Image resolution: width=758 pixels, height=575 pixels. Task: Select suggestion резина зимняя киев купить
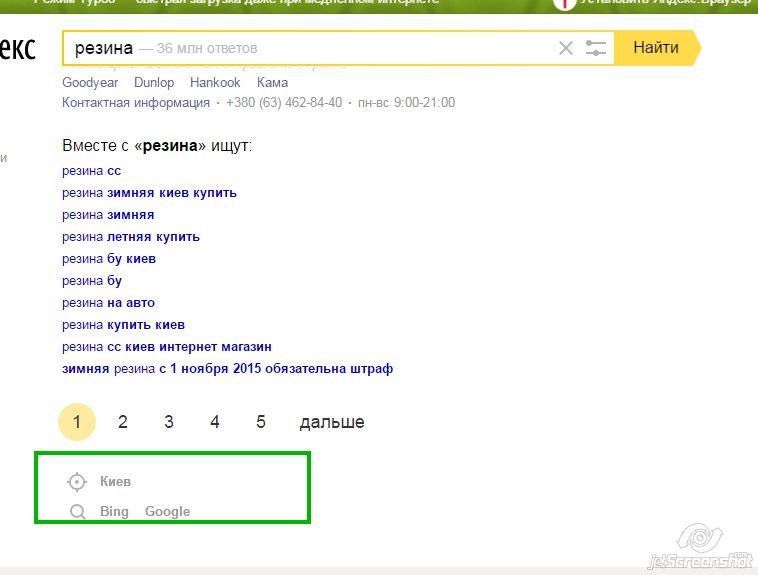pos(149,193)
